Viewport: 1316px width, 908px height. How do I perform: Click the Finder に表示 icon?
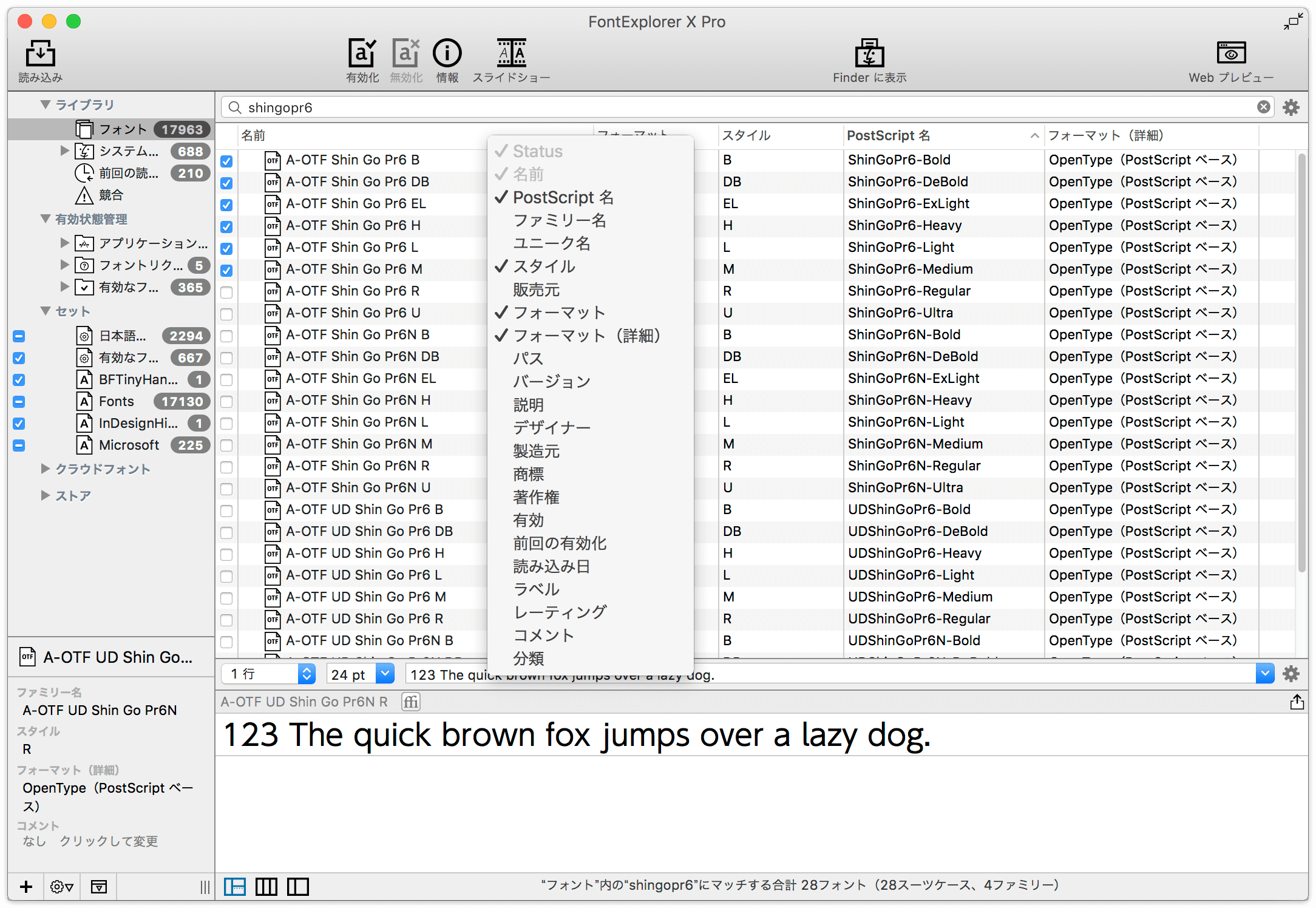(869, 53)
